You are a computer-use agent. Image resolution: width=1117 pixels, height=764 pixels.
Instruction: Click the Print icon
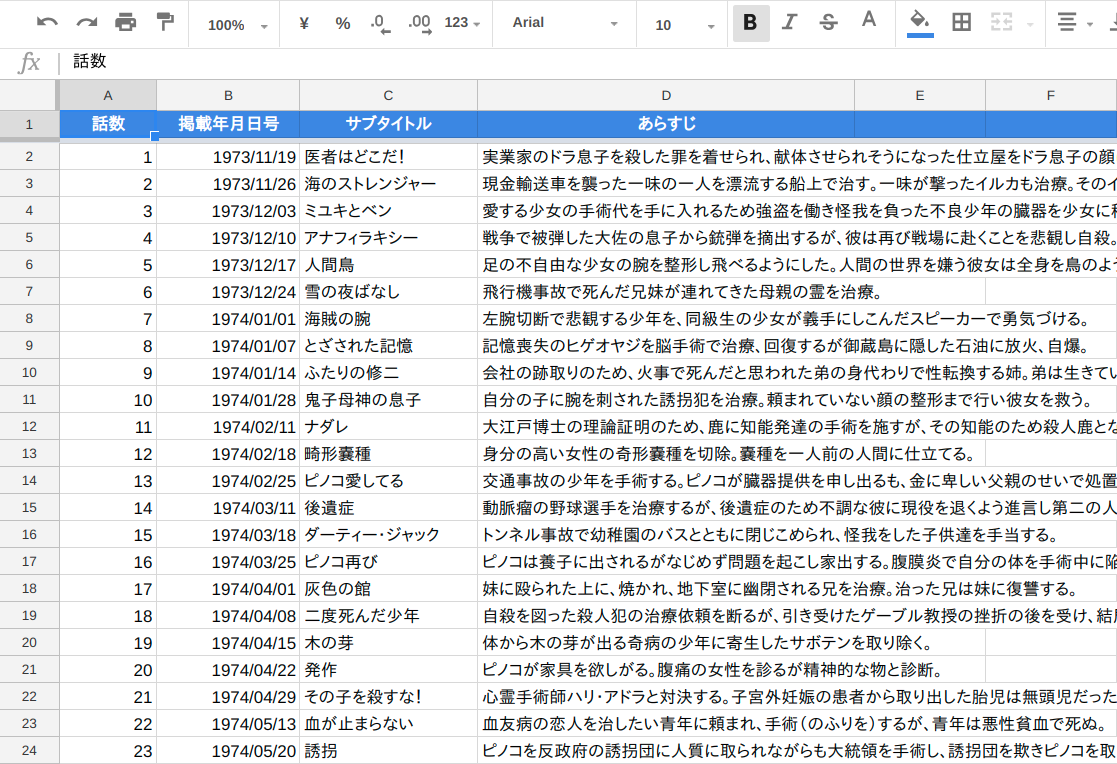(125, 23)
